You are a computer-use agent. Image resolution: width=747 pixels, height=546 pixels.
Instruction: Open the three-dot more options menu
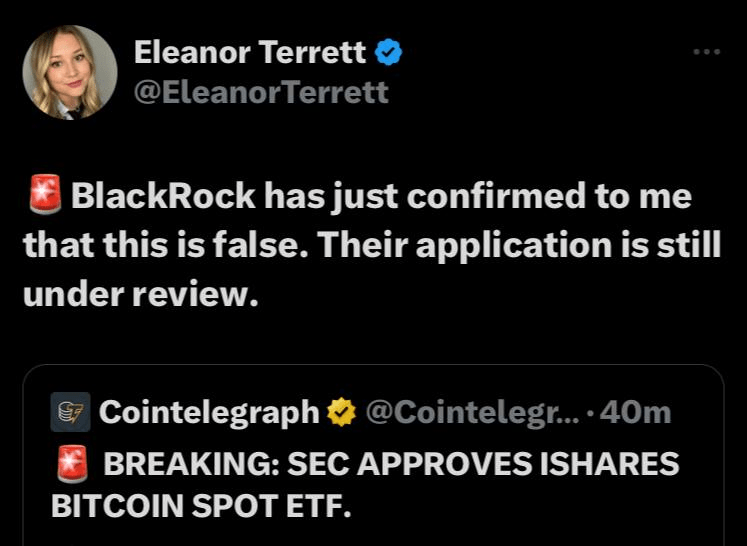click(x=707, y=51)
